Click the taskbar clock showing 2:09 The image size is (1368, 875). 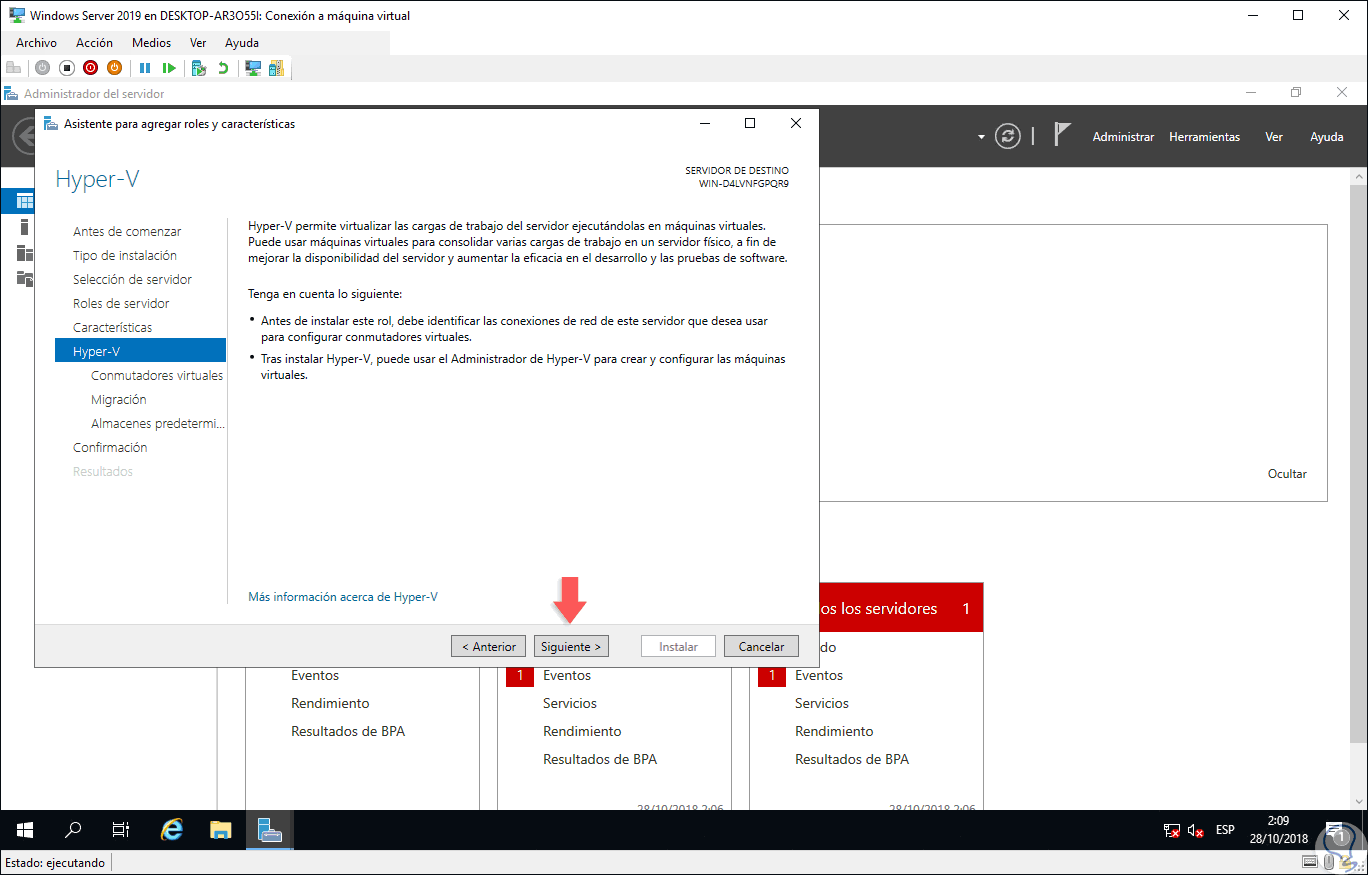(1279, 830)
